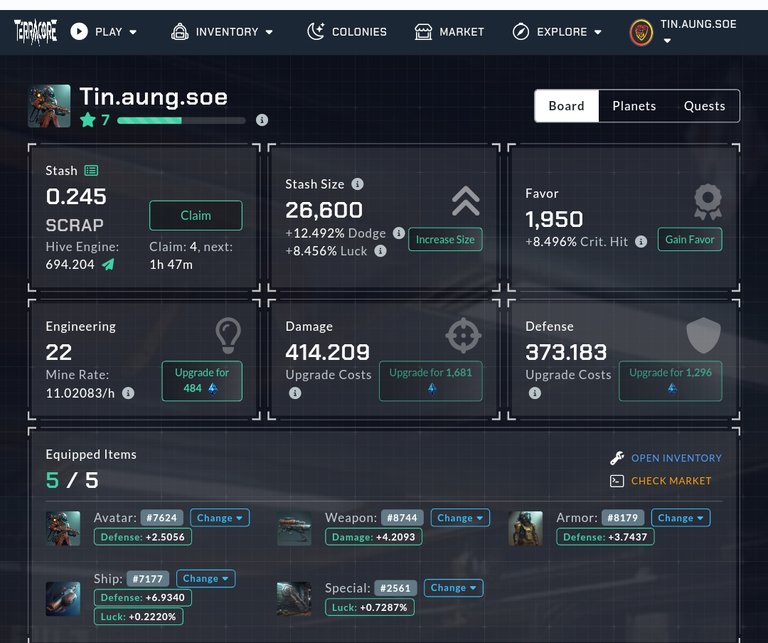Click the Special #2561 tag
The height and width of the screenshot is (643, 768).
(x=396, y=588)
